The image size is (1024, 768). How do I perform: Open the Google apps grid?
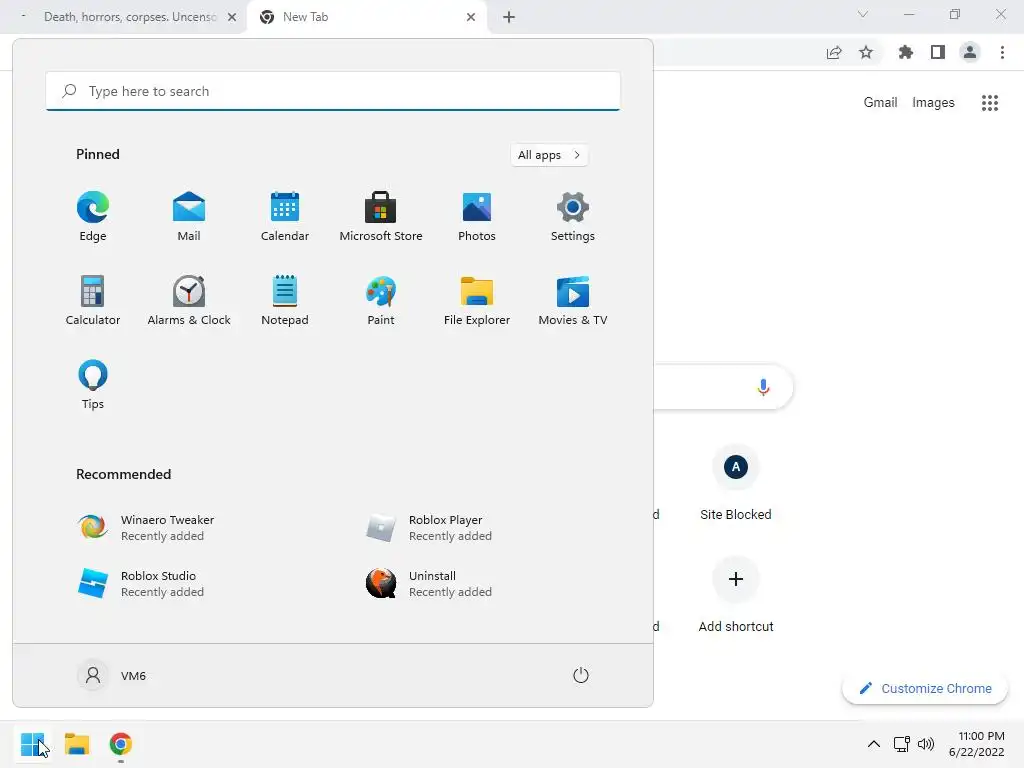tap(990, 103)
